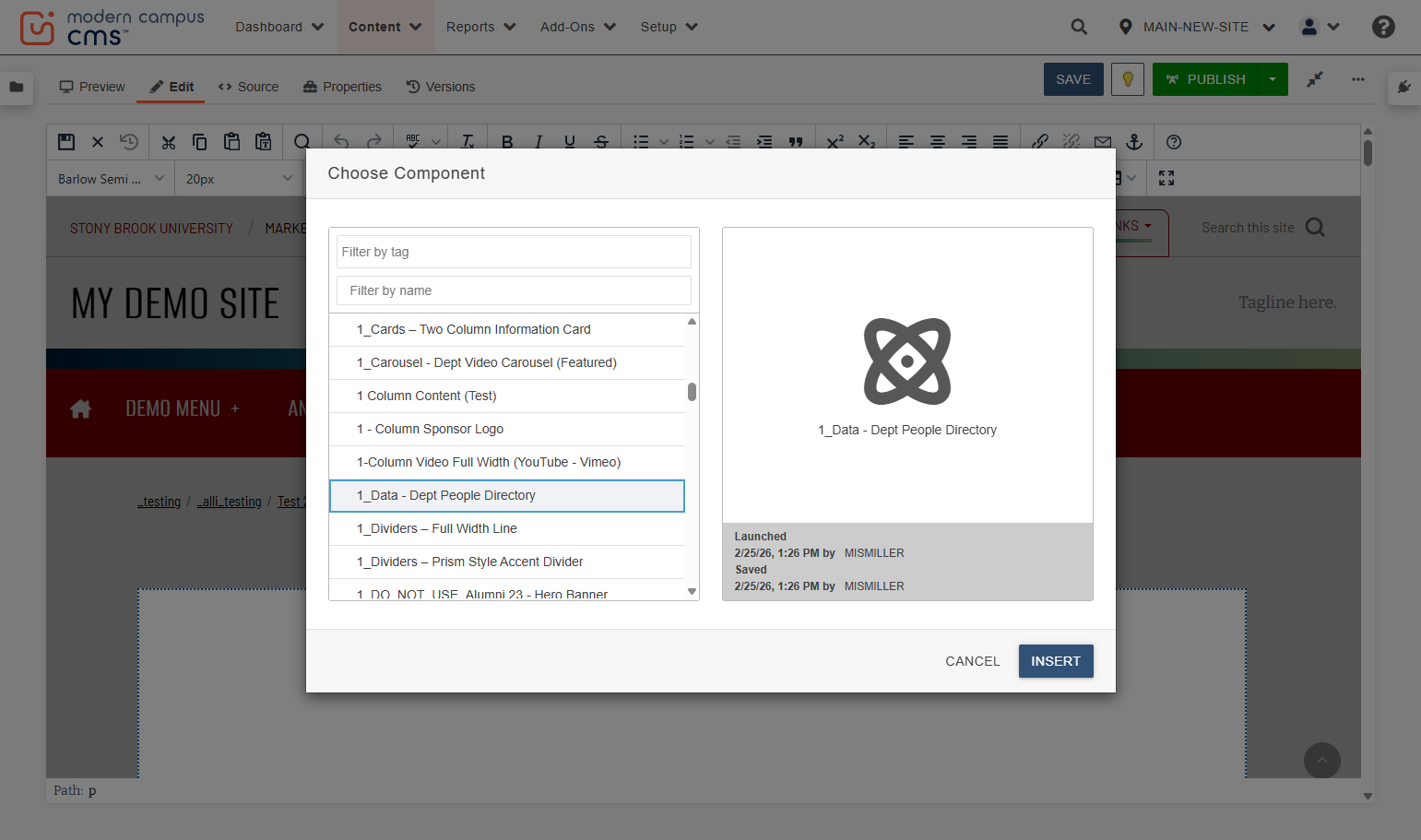Image resolution: width=1421 pixels, height=840 pixels.
Task: Toggle superscript formatting
Action: click(x=835, y=142)
